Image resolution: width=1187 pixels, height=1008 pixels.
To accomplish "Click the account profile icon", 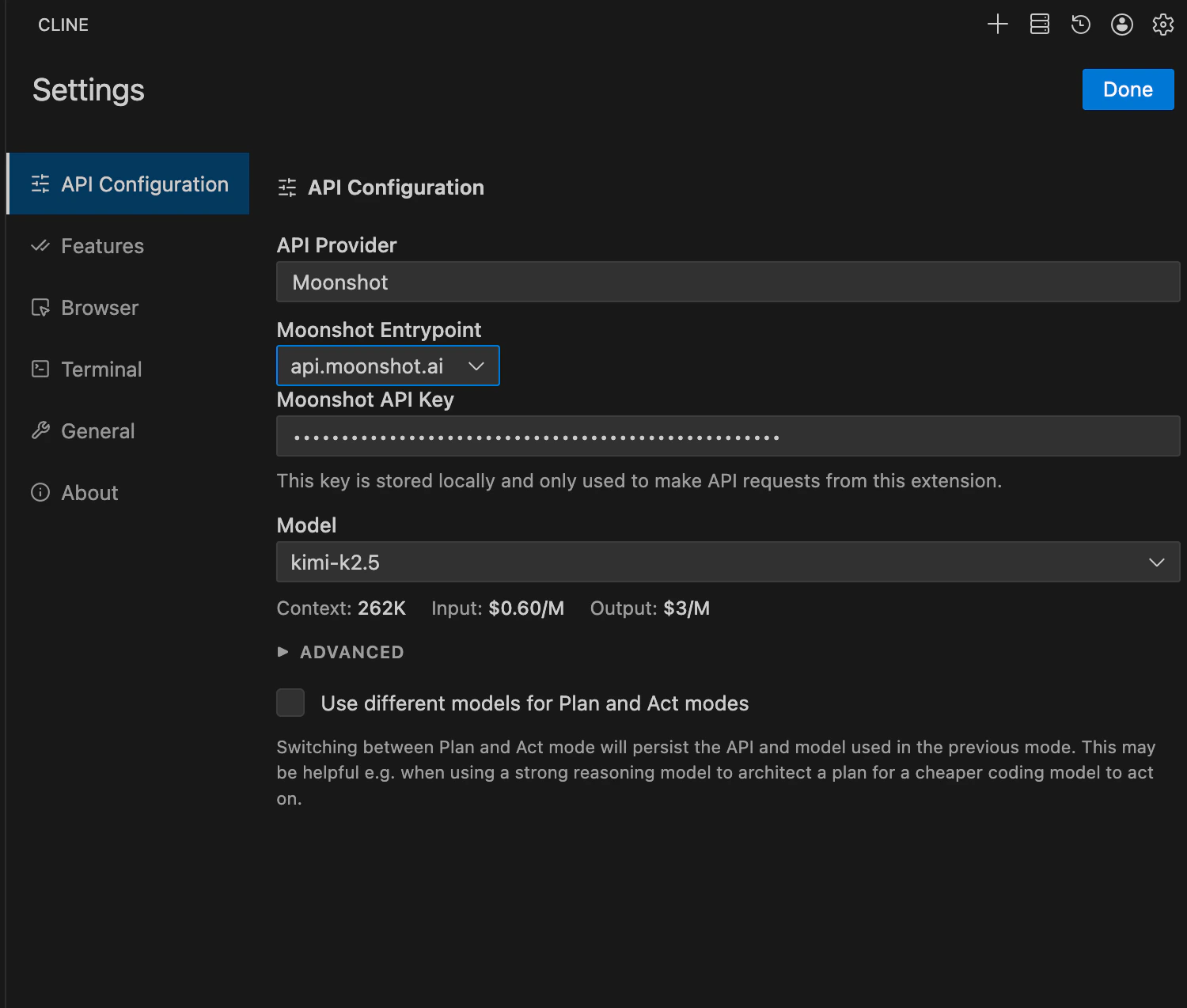I will point(1121,25).
